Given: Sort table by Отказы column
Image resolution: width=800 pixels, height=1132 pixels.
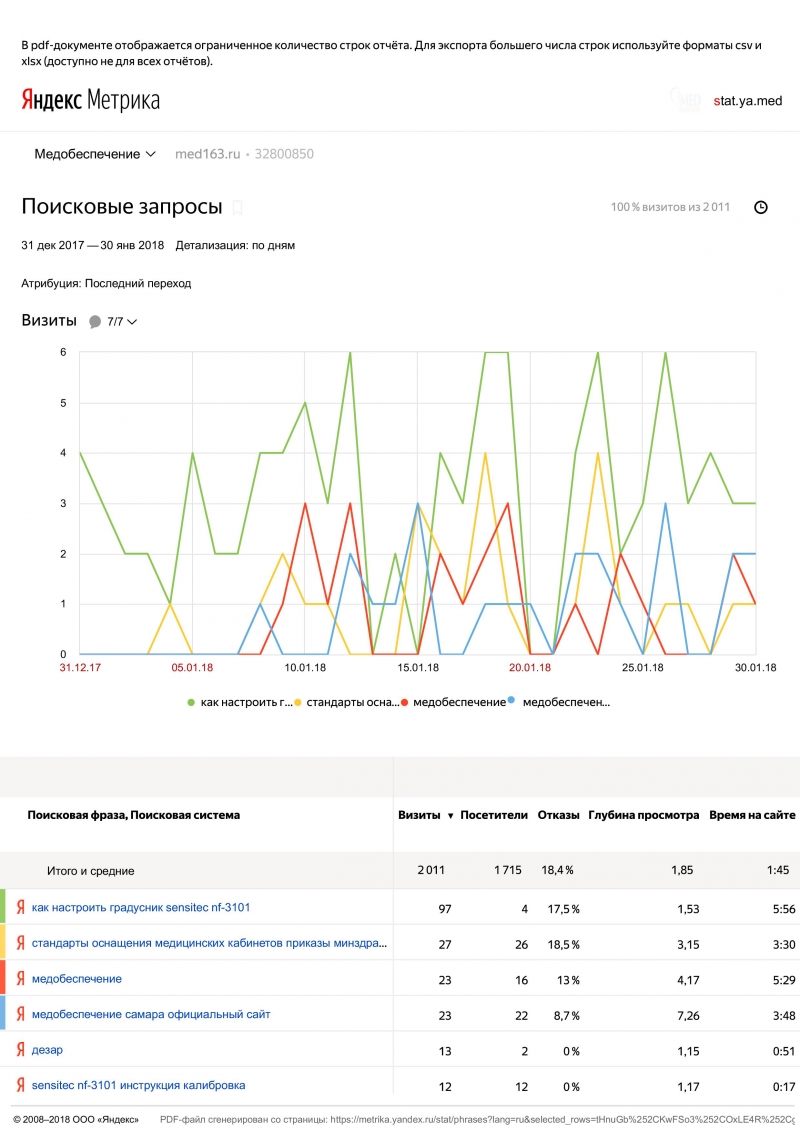Looking at the screenshot, I should tap(558, 815).
